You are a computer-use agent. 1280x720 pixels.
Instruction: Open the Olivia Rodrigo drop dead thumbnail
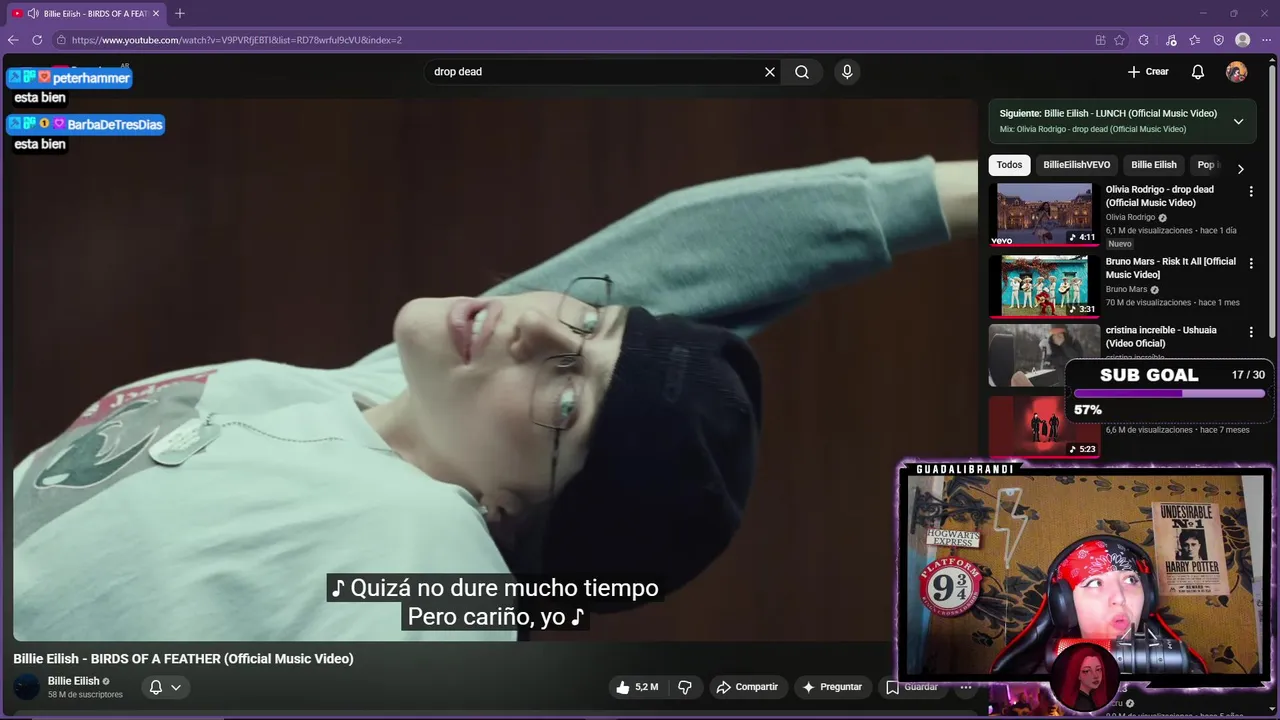[1044, 214]
